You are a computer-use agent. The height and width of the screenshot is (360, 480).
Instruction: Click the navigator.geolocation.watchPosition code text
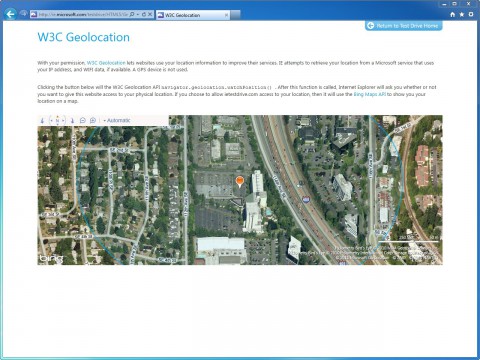pos(217,87)
